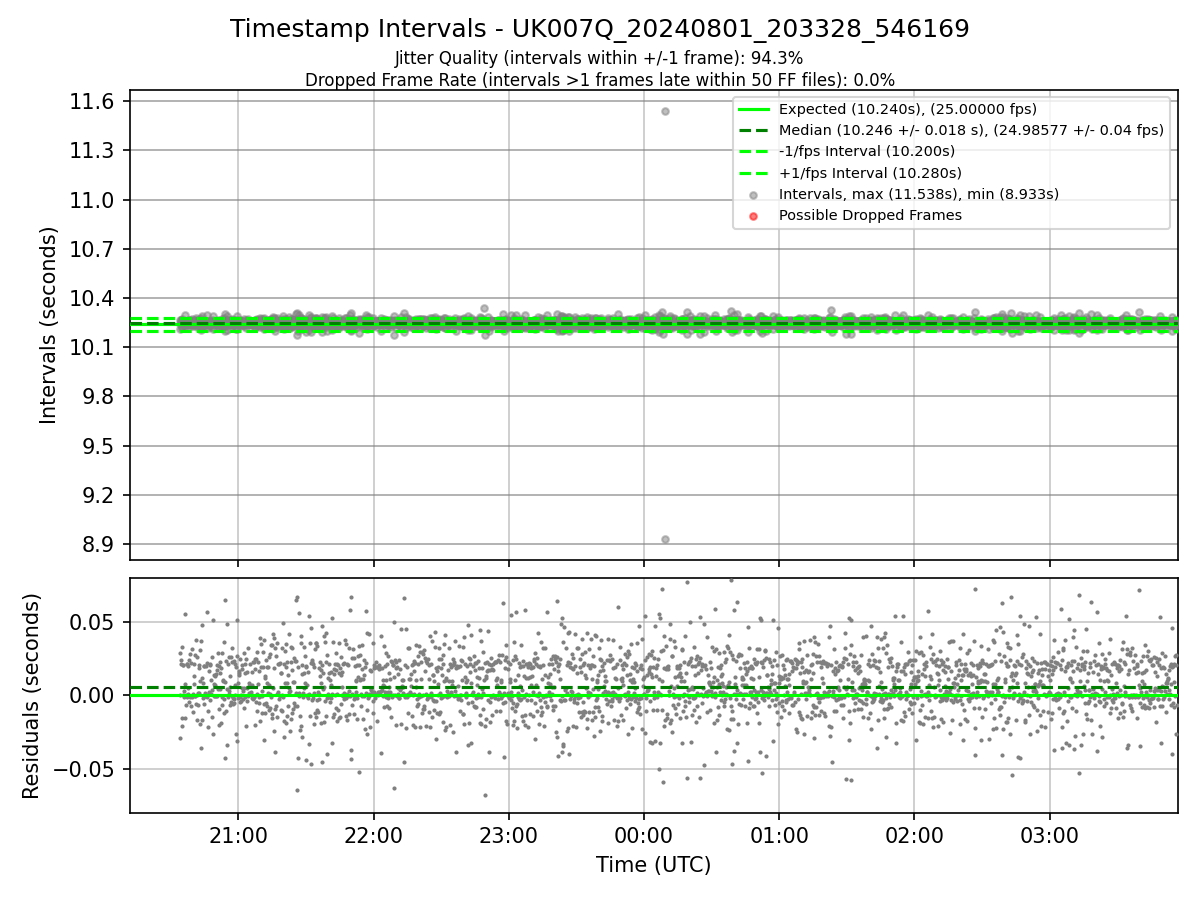This screenshot has width=1200, height=900.
Task: Click the 9.8 tick on intervals axis
Action: tap(100, 397)
